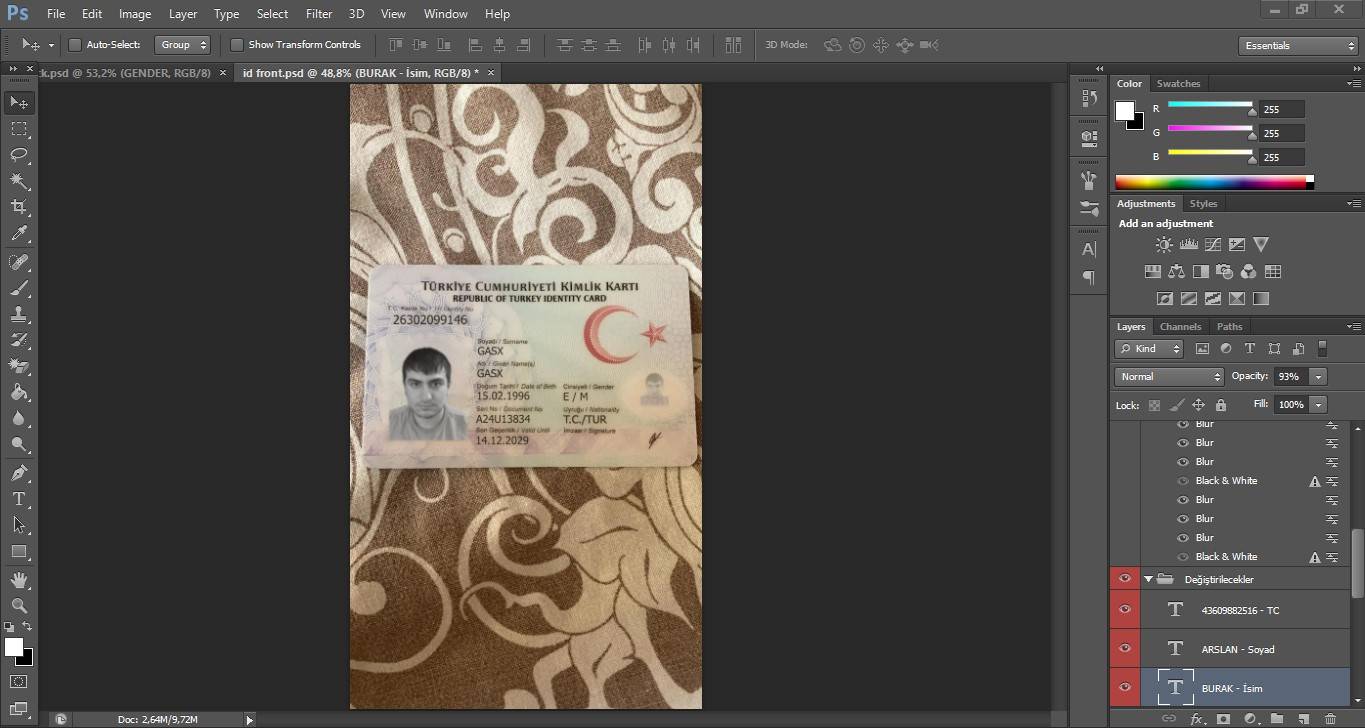Open the Layers panel flyout menu

1354,327
